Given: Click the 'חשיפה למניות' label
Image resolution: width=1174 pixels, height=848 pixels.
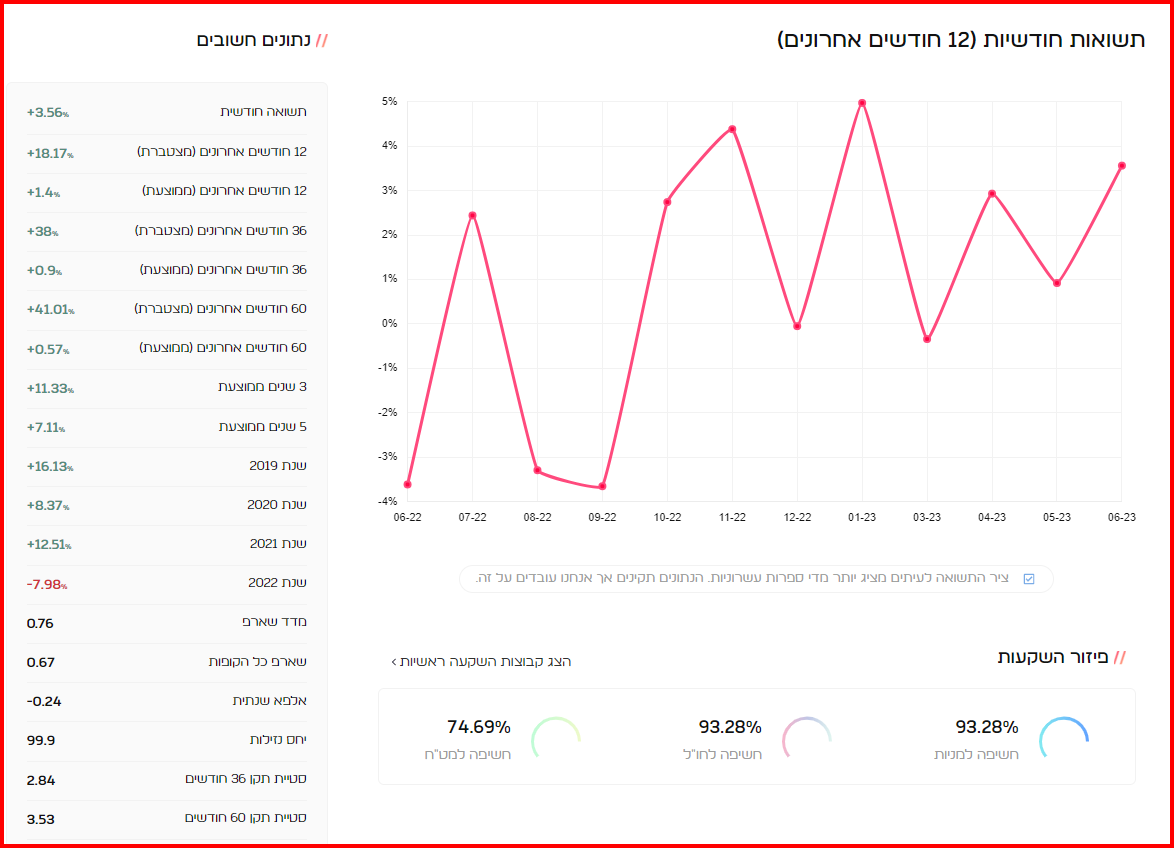Looking at the screenshot, I should pyautogui.click(x=976, y=754).
